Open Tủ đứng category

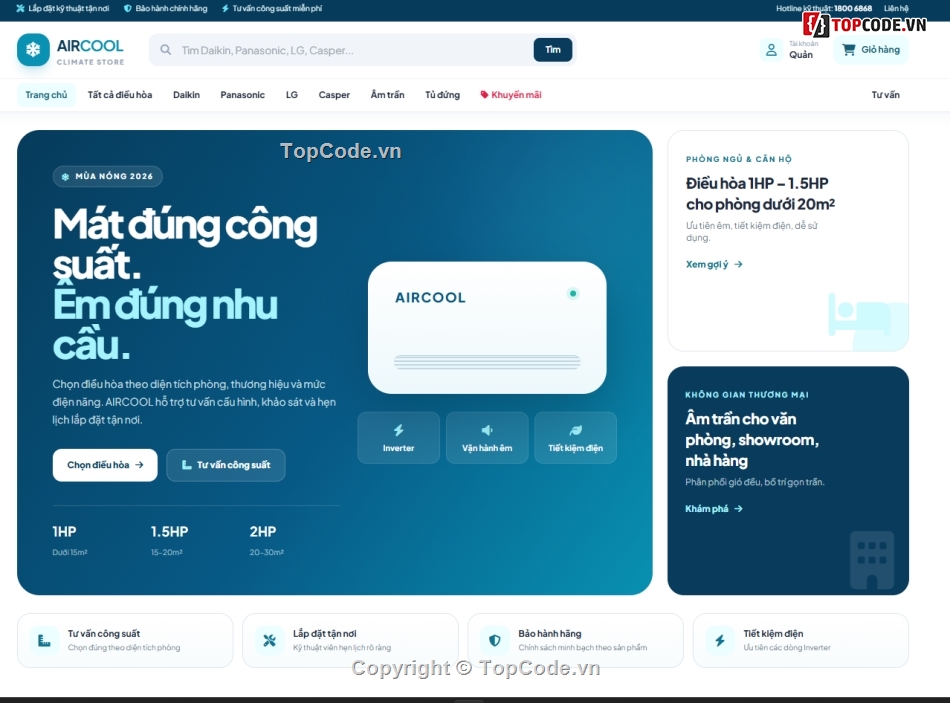tap(442, 95)
